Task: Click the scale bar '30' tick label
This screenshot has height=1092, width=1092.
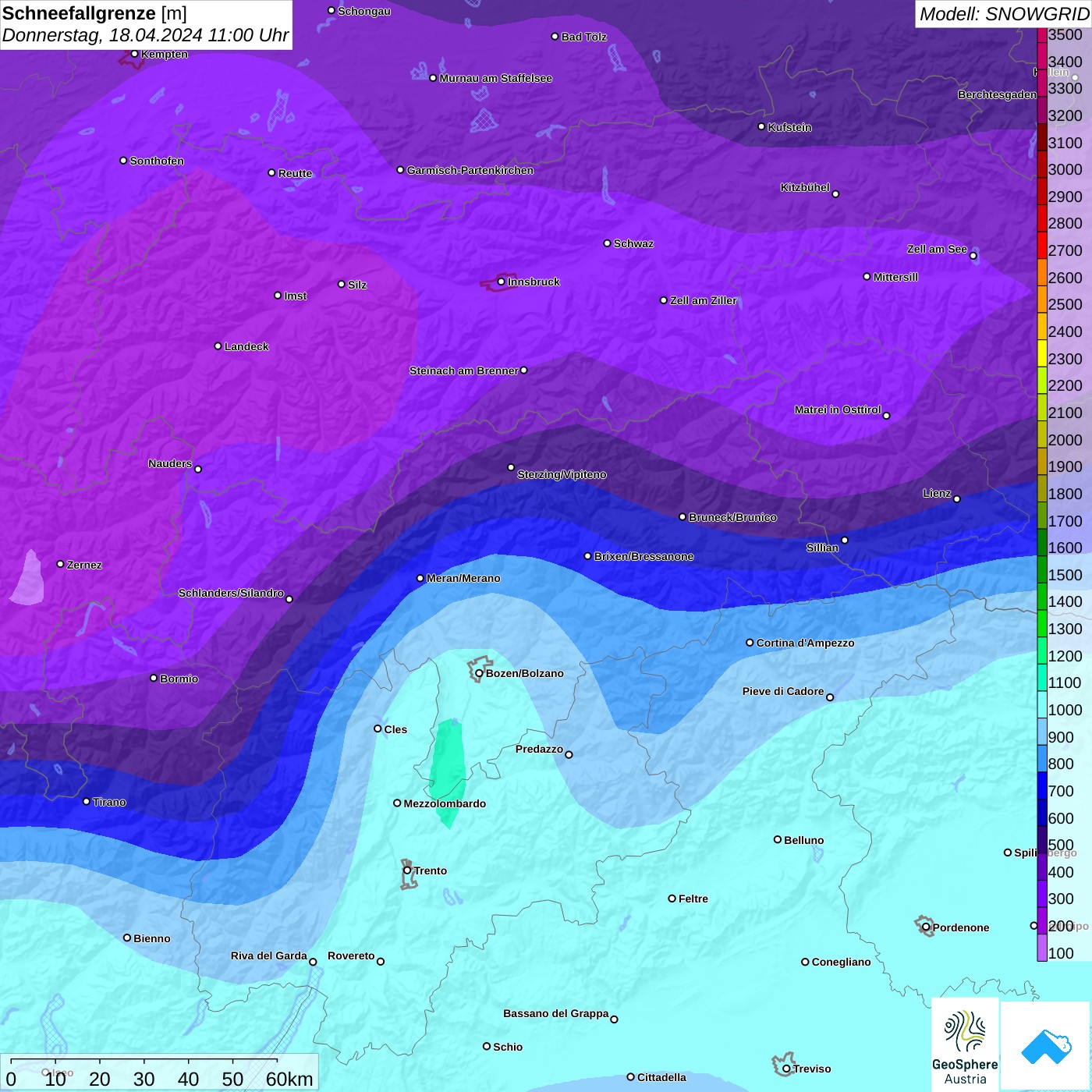Action: [x=144, y=1079]
